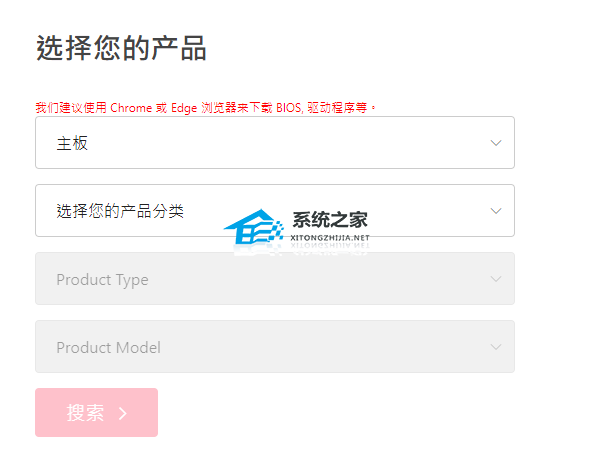Open the Product Type dropdown
This screenshot has height=462, width=600.
pyautogui.click(x=274, y=279)
